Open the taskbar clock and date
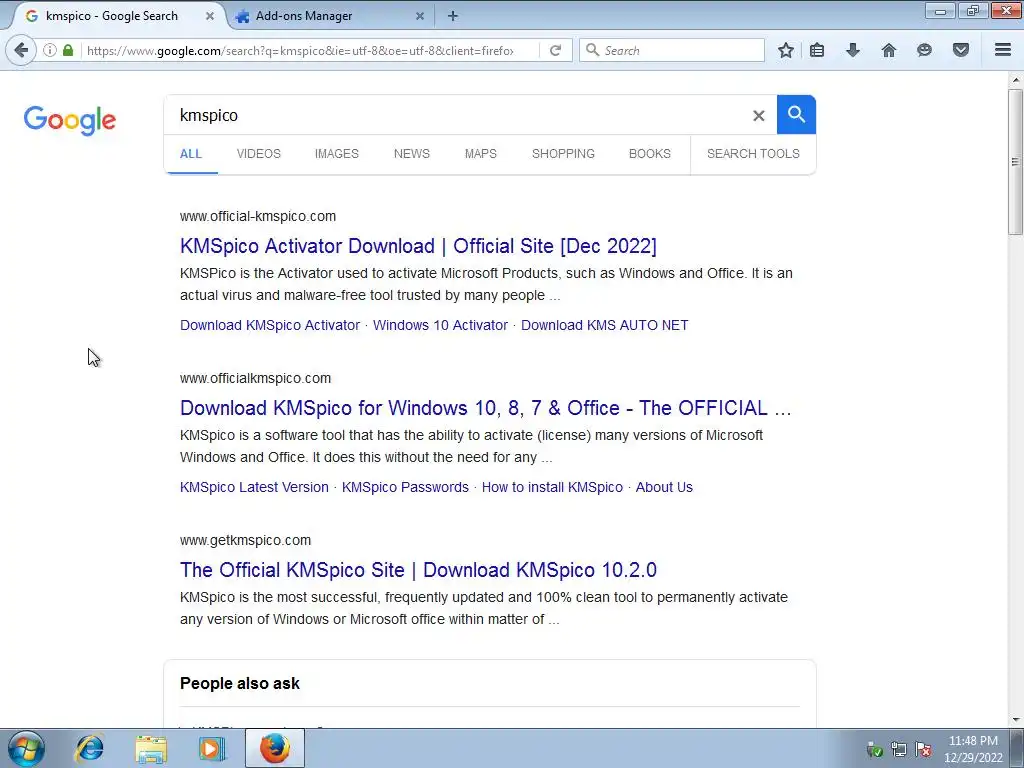Image resolution: width=1024 pixels, height=768 pixels. (x=973, y=749)
